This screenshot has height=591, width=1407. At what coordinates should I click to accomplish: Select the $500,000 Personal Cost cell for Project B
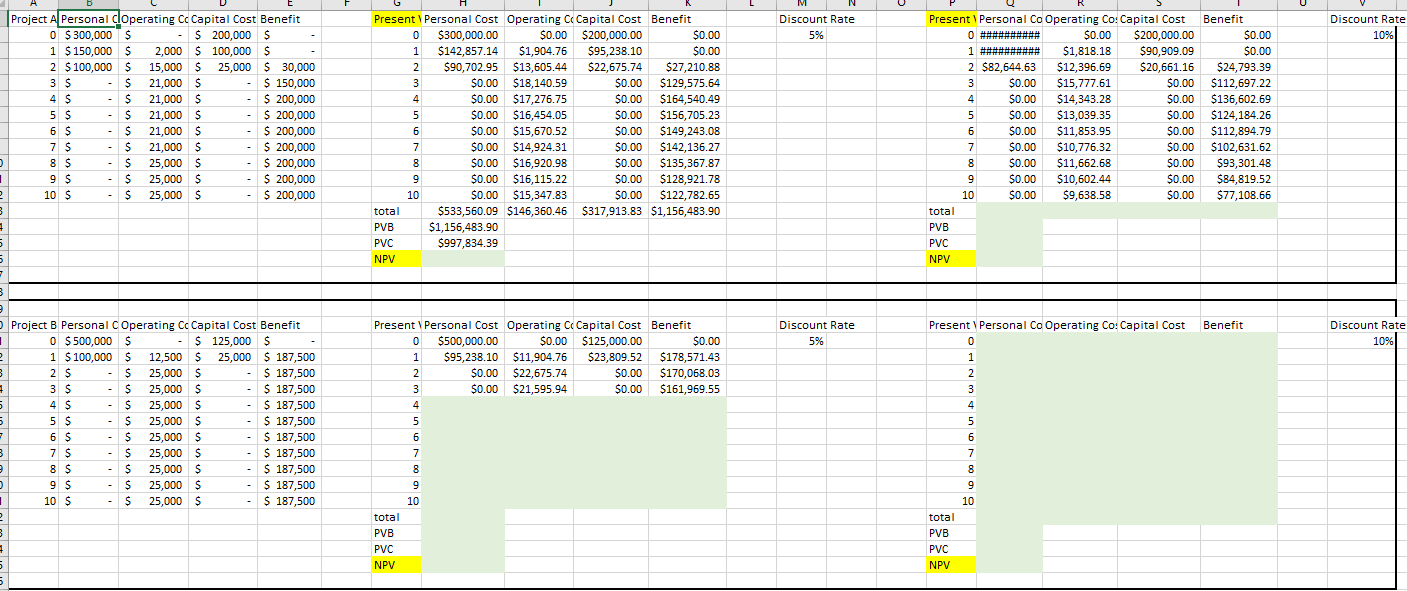89,340
